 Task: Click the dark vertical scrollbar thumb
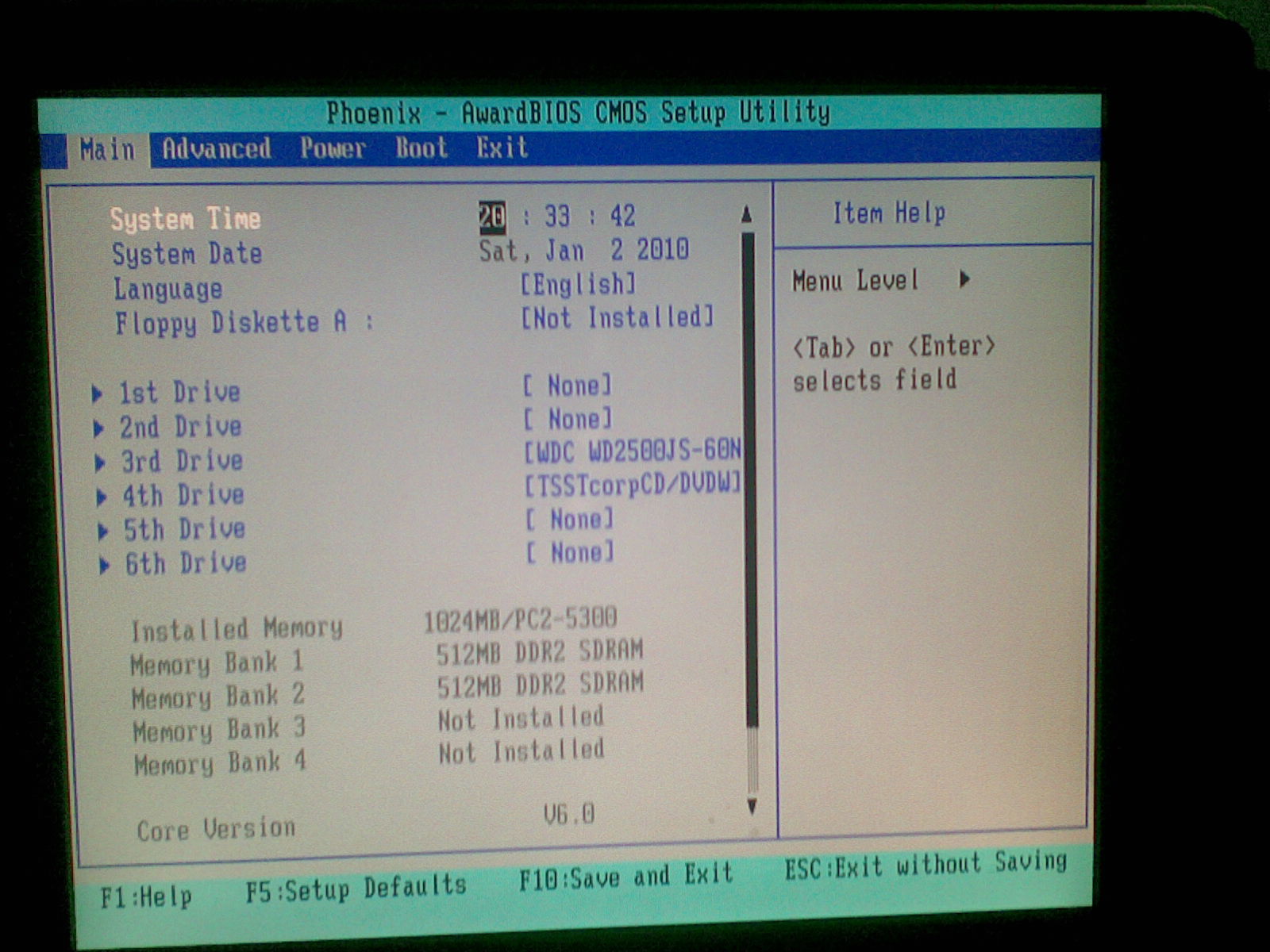[749, 478]
